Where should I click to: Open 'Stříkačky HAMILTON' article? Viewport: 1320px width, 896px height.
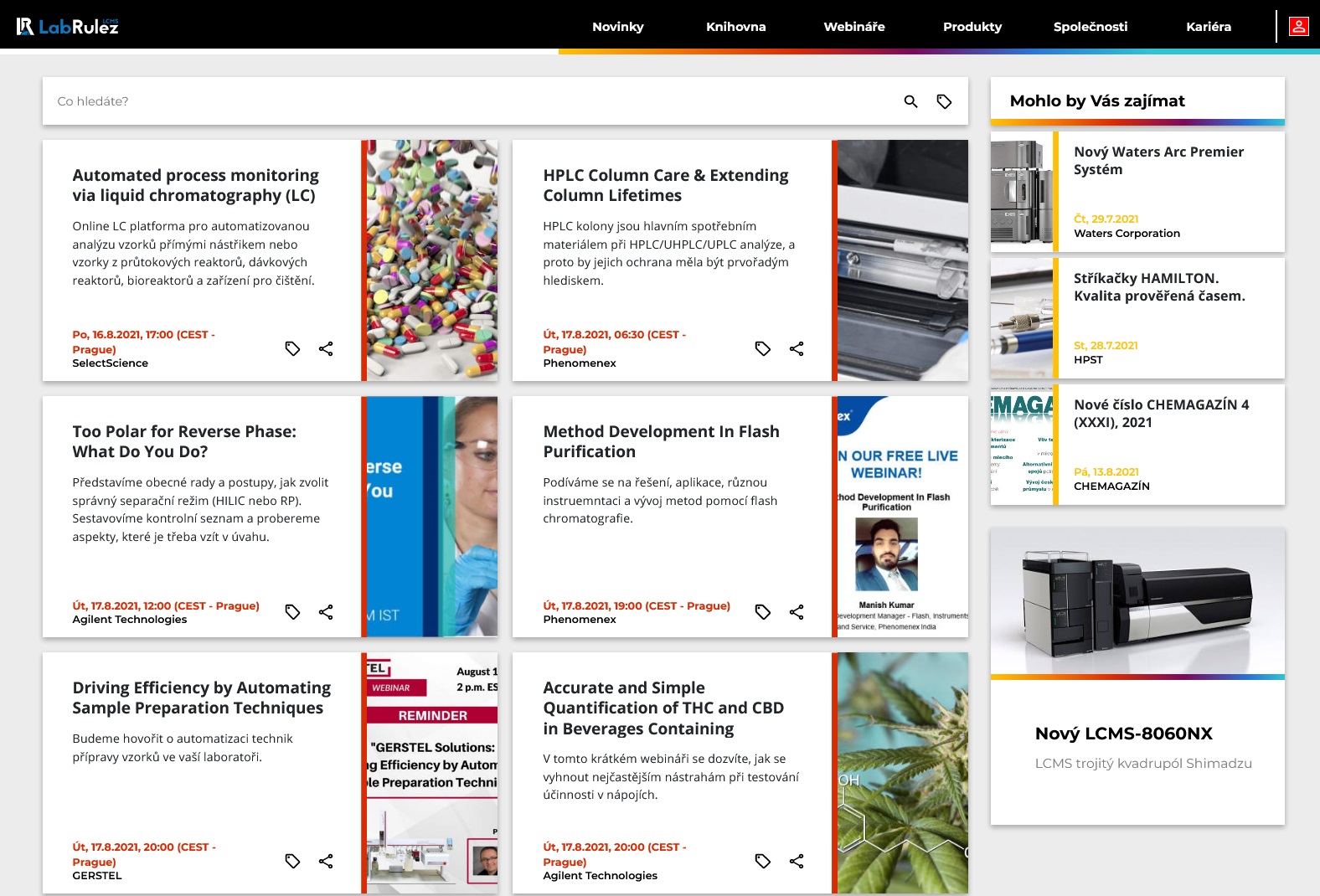pyautogui.click(x=1159, y=286)
